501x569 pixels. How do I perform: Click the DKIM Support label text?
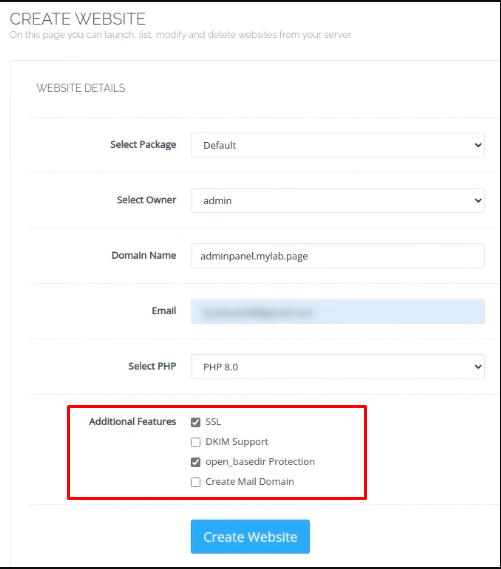click(237, 442)
